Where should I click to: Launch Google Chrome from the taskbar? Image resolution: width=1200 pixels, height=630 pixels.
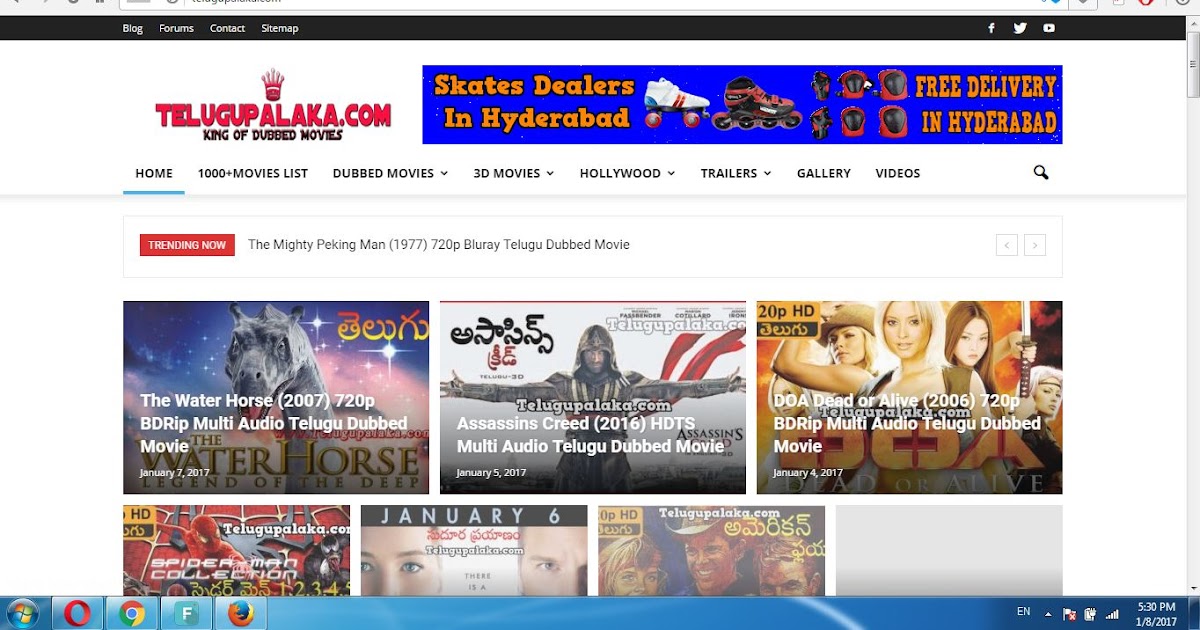pos(131,611)
